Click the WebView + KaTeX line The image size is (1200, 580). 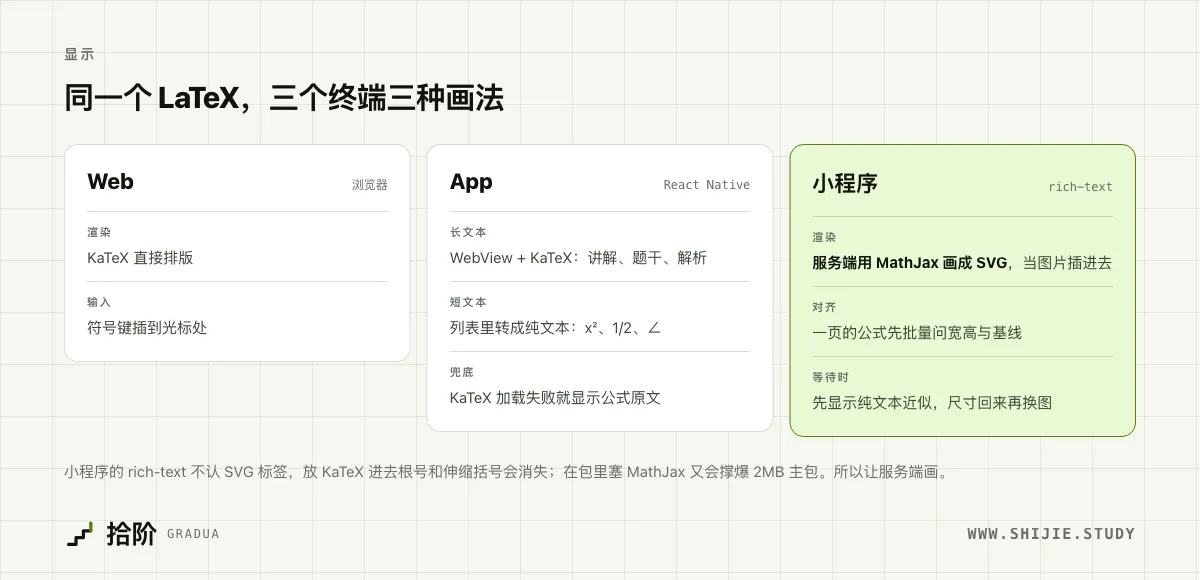click(x=578, y=258)
